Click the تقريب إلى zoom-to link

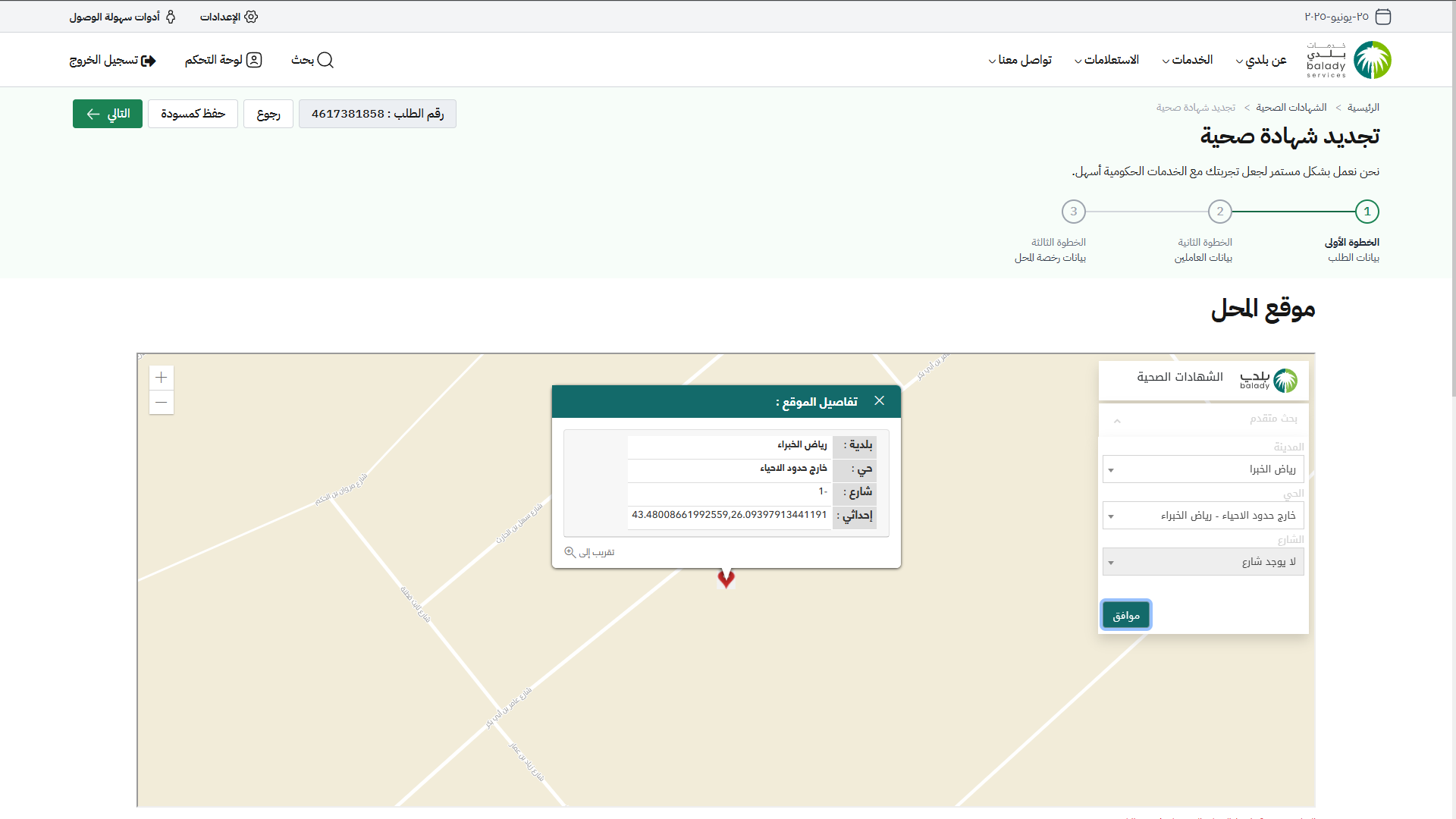590,552
